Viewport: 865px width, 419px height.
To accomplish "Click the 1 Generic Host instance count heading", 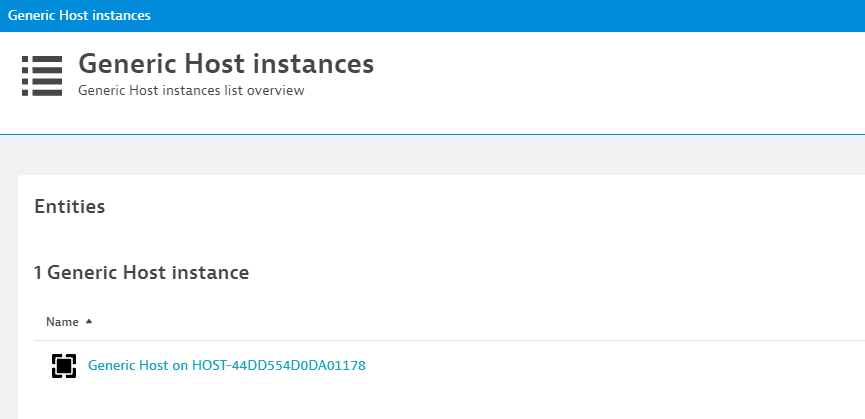I will tap(141, 271).
